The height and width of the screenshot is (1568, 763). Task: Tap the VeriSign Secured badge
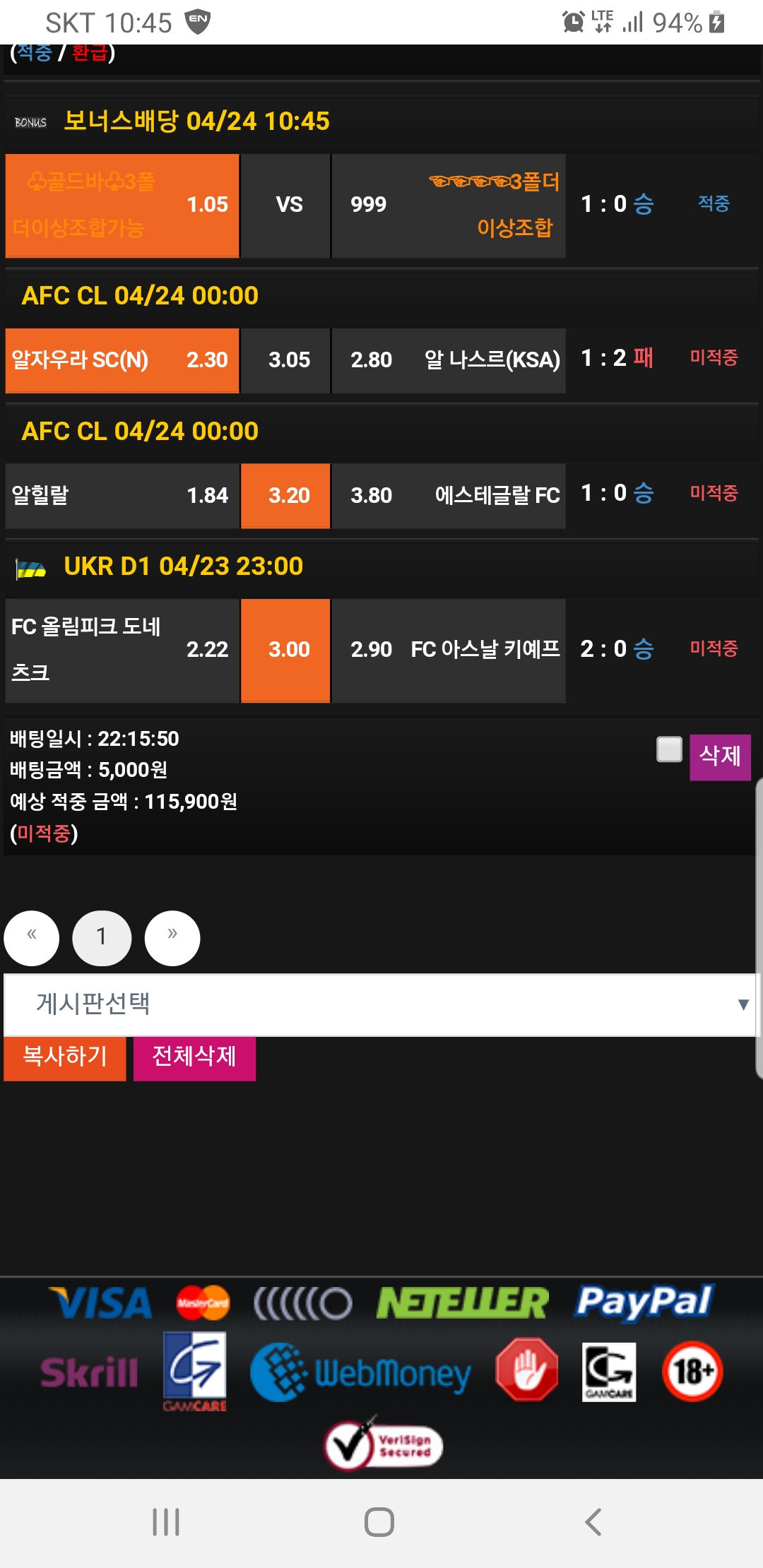pos(384,1445)
